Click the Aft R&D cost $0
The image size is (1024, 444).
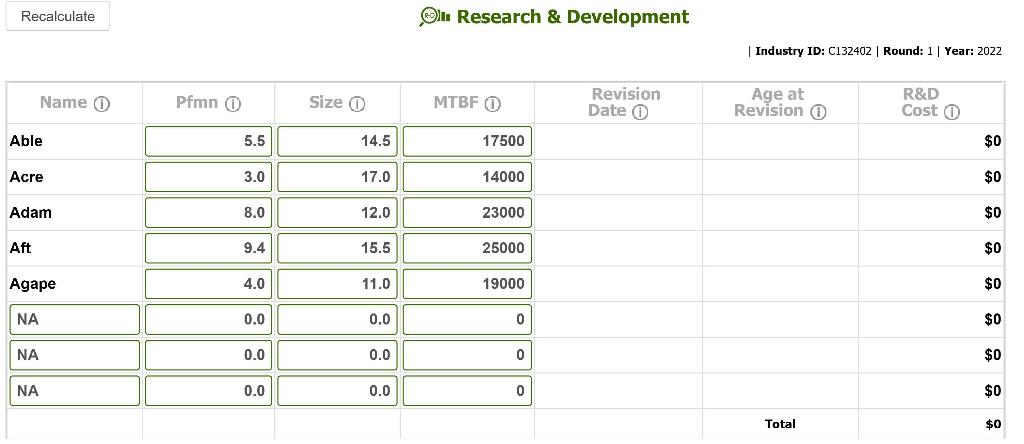pyautogui.click(x=993, y=248)
